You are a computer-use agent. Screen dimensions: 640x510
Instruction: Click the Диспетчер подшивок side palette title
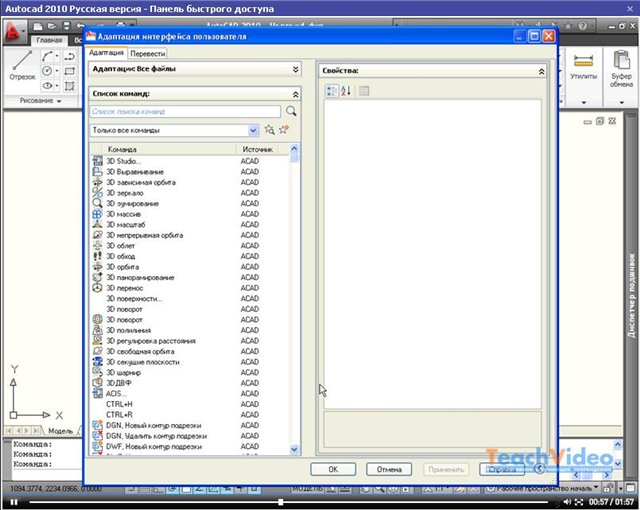click(631, 295)
